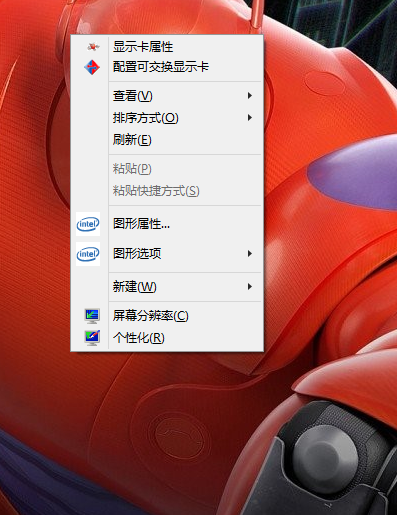Open 屏幕分辨率(C) settings

point(167,316)
